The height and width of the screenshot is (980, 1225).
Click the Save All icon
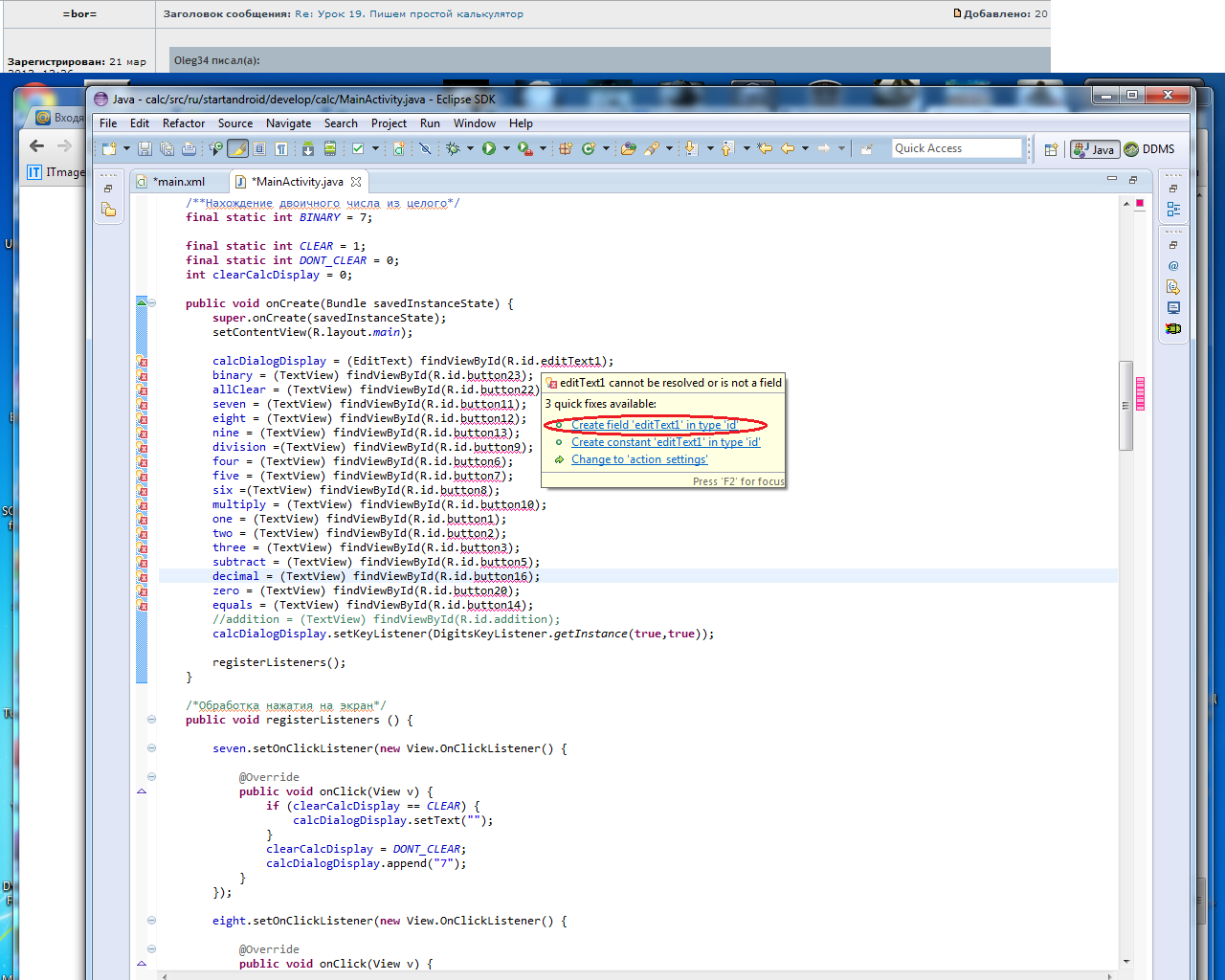(x=167, y=148)
